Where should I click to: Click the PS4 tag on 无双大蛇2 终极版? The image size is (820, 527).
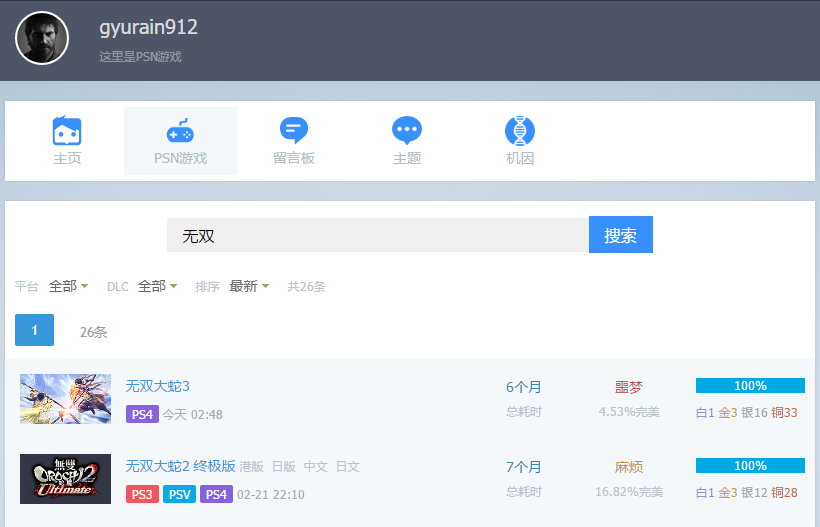[x=216, y=494]
